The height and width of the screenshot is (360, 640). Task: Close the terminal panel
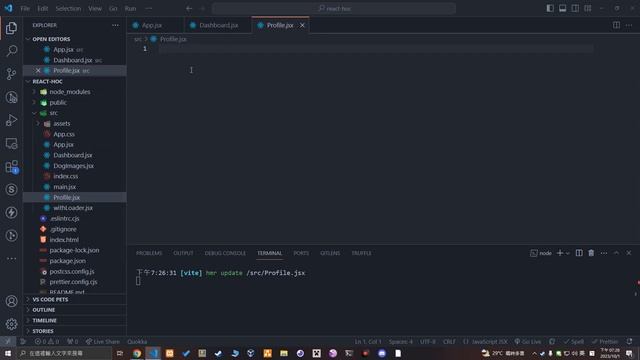click(x=629, y=253)
